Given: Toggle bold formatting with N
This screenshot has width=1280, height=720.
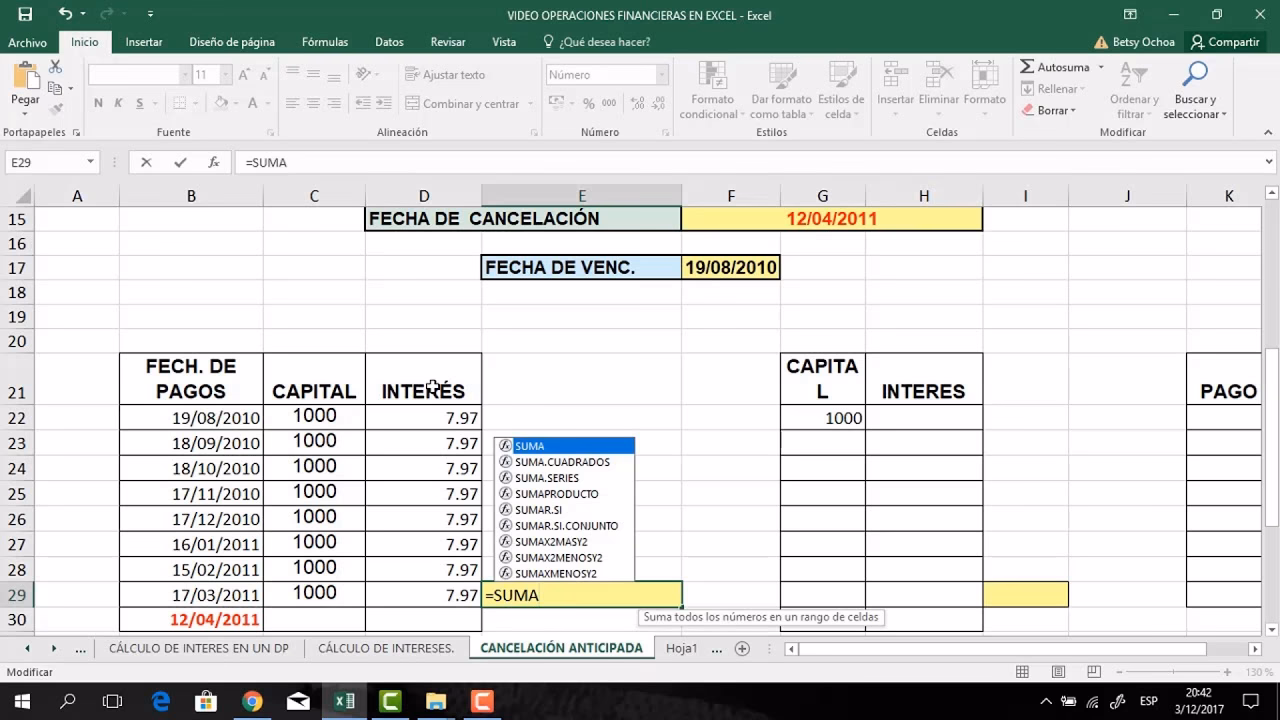Looking at the screenshot, I should (x=97, y=103).
